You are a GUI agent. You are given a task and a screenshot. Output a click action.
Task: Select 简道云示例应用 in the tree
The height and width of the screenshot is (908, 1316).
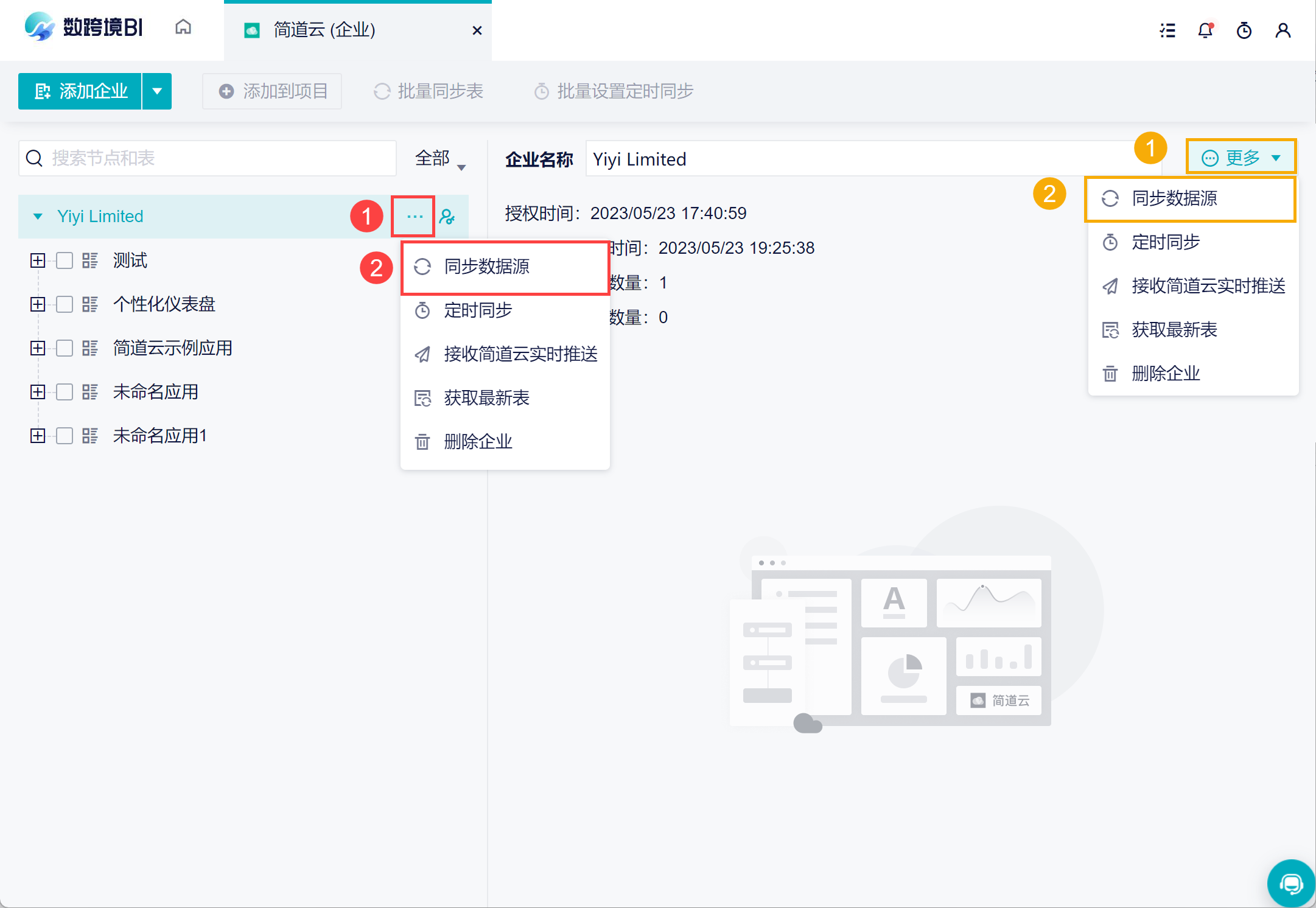[173, 348]
